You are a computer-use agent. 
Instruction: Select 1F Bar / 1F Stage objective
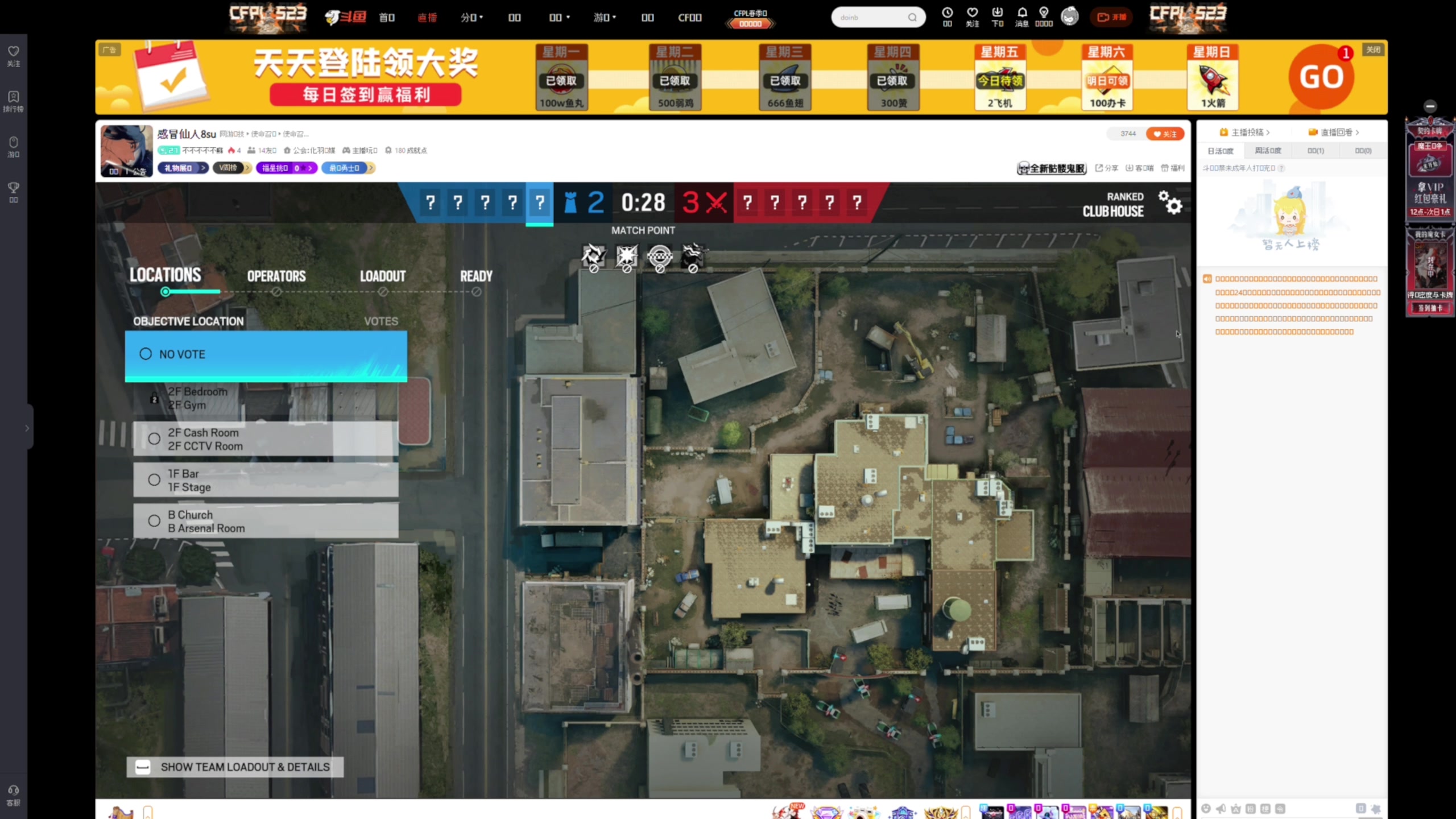click(266, 480)
